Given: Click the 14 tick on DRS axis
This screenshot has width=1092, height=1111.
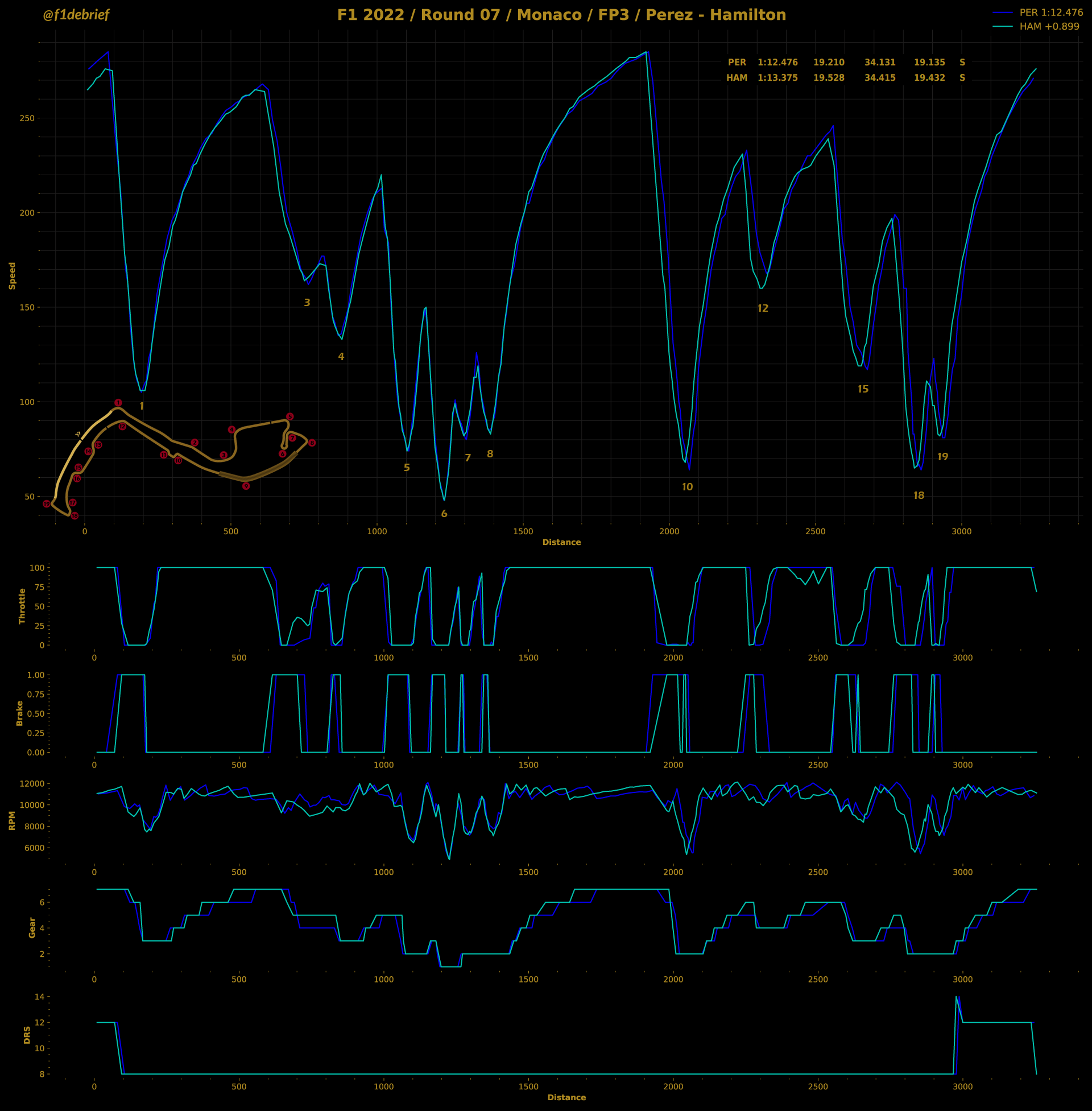Looking at the screenshot, I should coord(40,997).
